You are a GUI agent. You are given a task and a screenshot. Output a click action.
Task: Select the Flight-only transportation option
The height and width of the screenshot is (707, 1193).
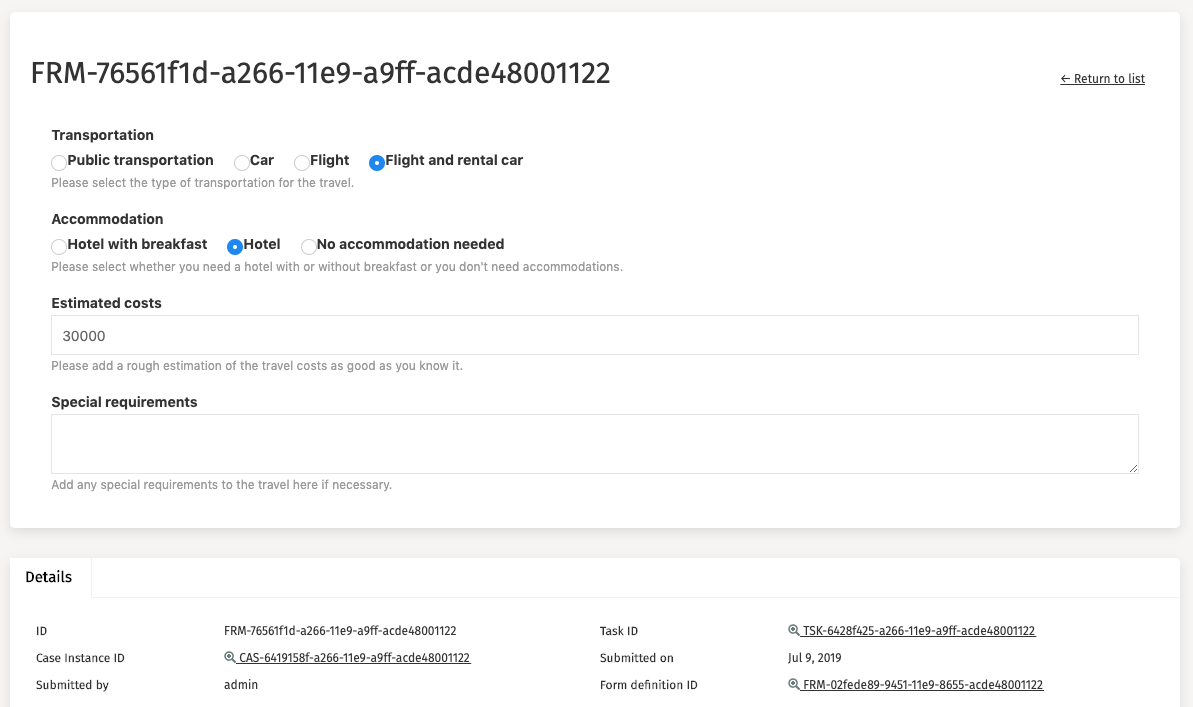[302, 162]
